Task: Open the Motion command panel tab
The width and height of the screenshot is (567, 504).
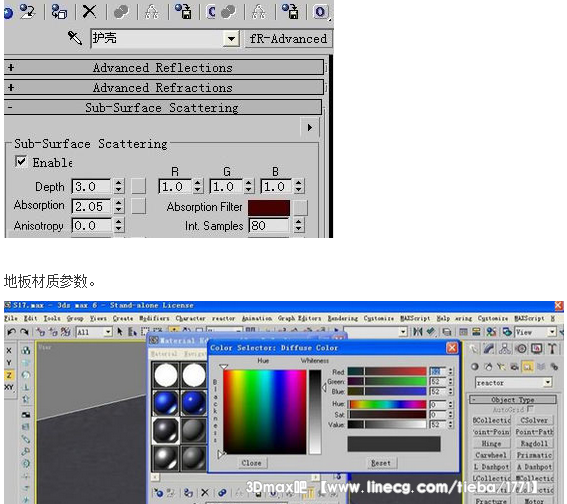Action: [521, 349]
